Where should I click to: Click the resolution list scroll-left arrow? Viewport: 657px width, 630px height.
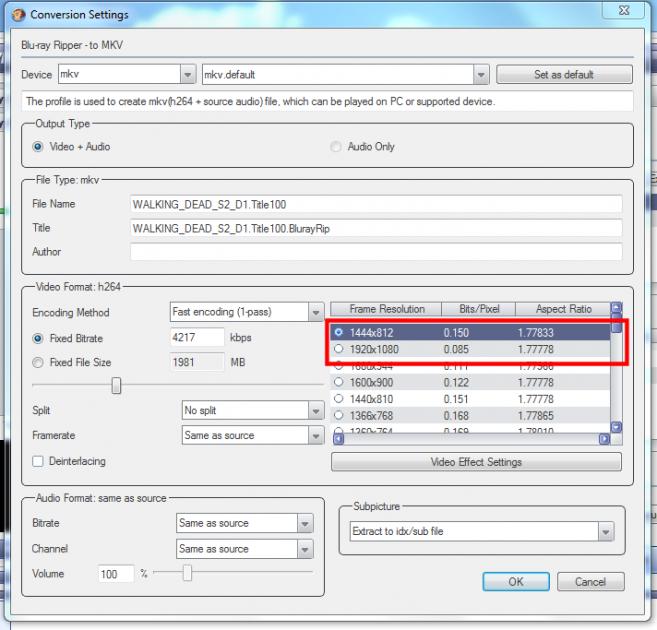coord(338,438)
